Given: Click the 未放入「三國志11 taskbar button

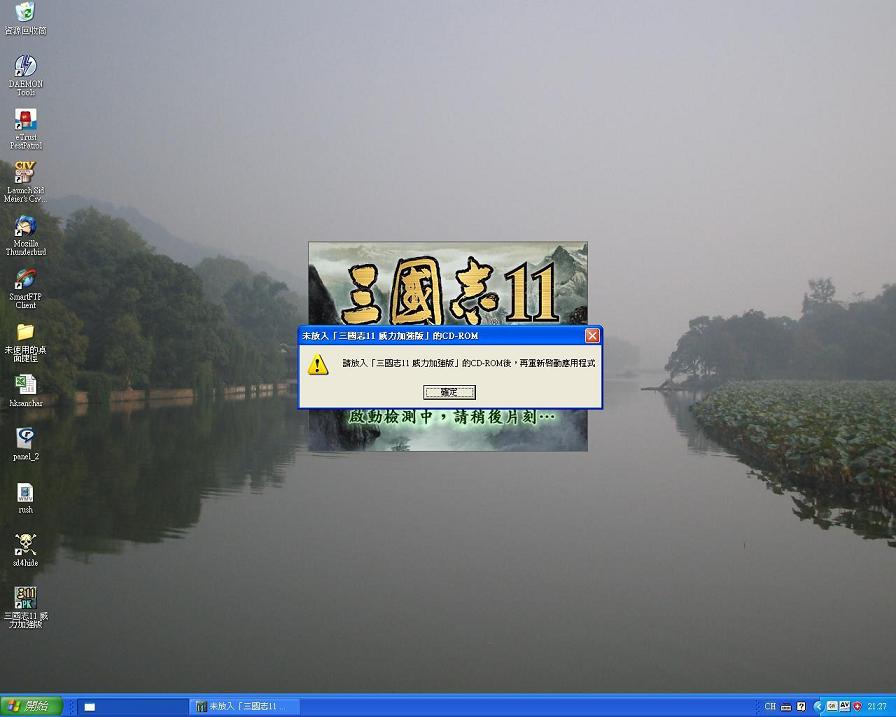Looking at the screenshot, I should pos(244,707).
